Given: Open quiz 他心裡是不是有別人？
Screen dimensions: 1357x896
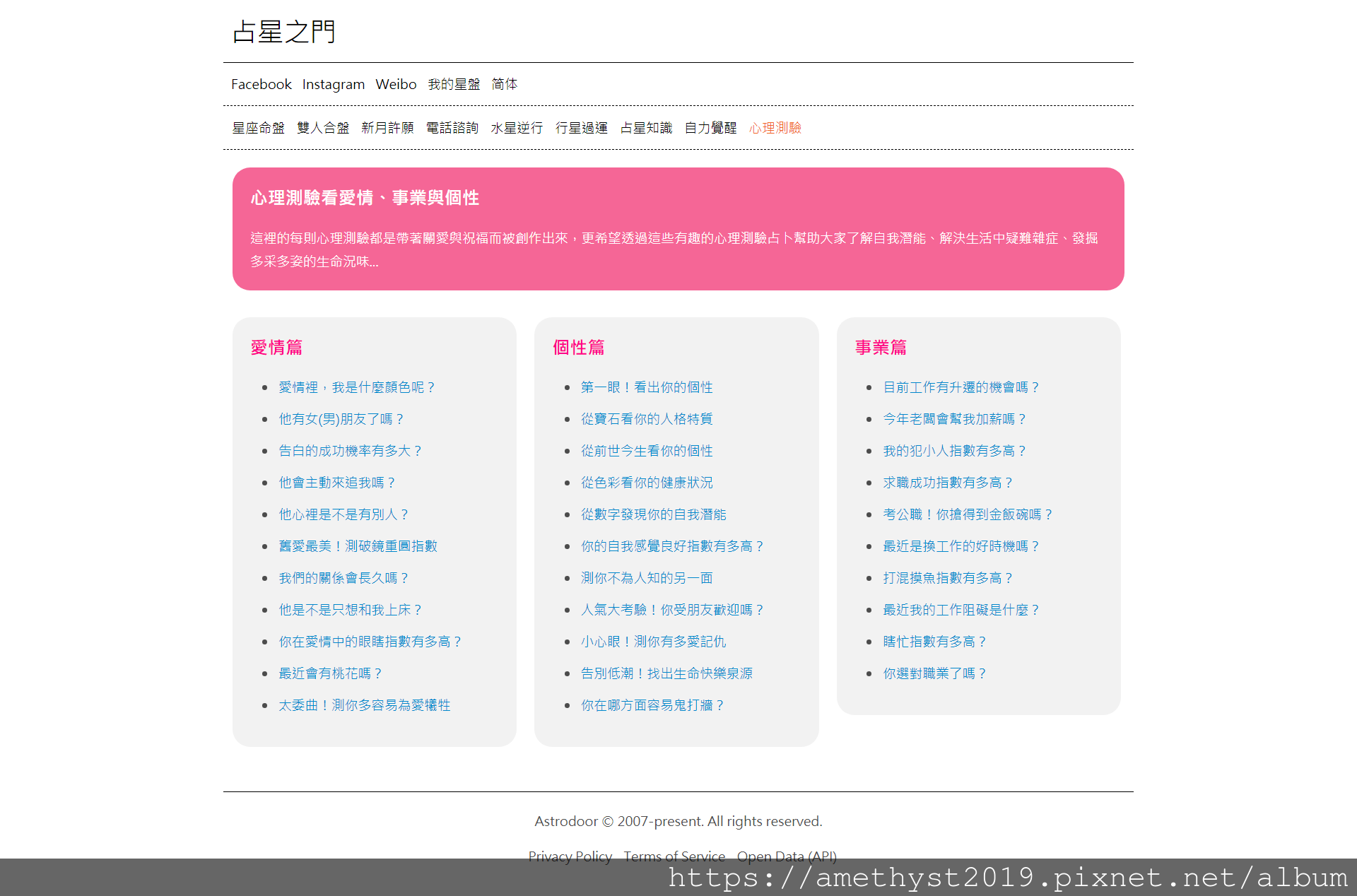Looking at the screenshot, I should [x=344, y=514].
